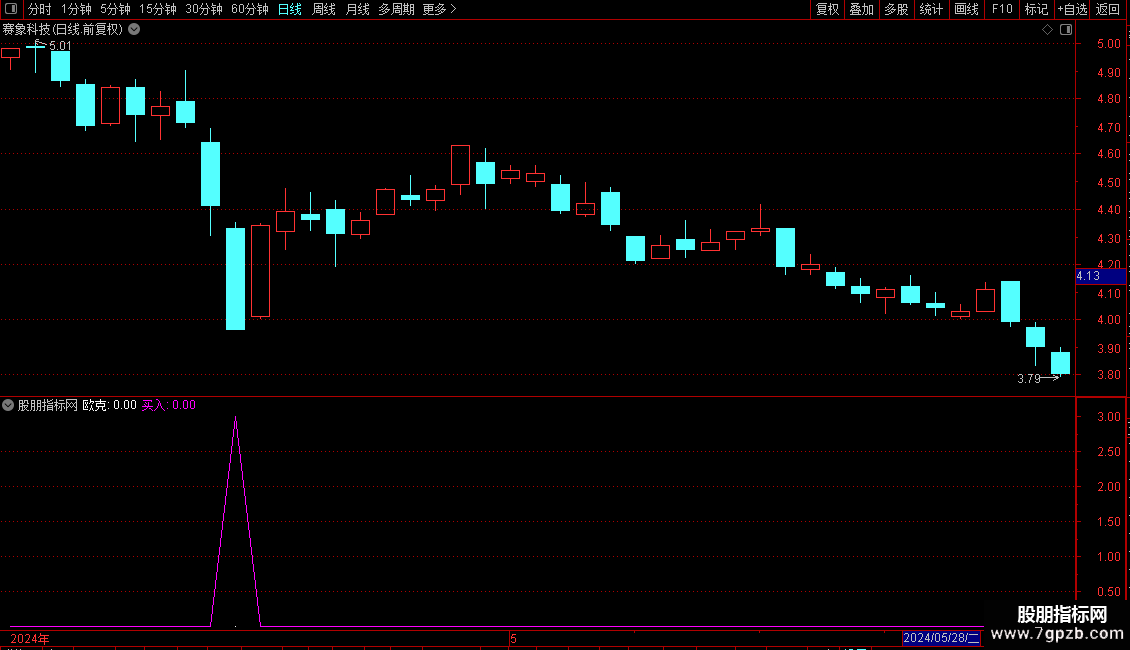Open the 画线 drawing tools

point(966,9)
